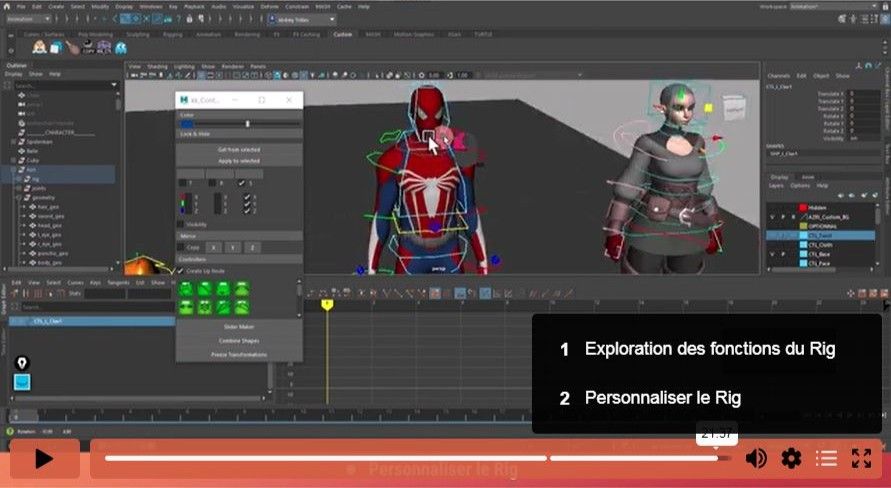891x488 pixels.
Task: Open Graph Editor Curves menu
Action: [75, 282]
